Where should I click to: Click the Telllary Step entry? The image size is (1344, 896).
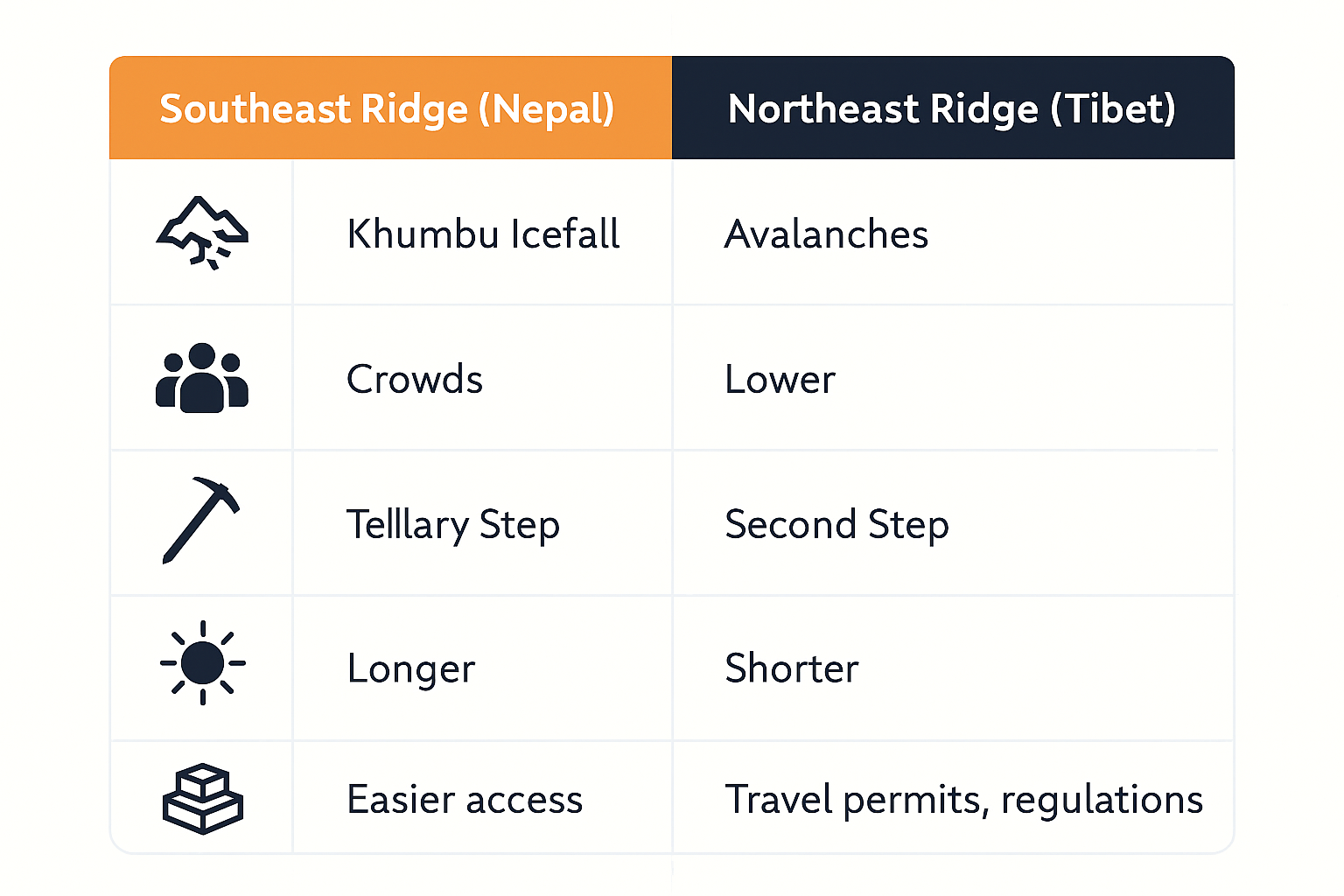[453, 525]
